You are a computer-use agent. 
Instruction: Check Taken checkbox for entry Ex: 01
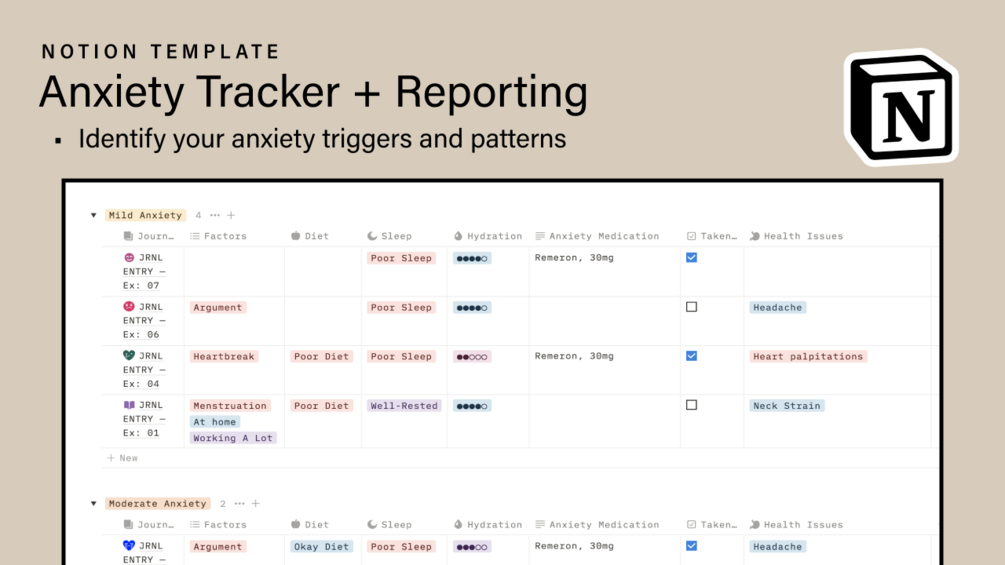[692, 405]
